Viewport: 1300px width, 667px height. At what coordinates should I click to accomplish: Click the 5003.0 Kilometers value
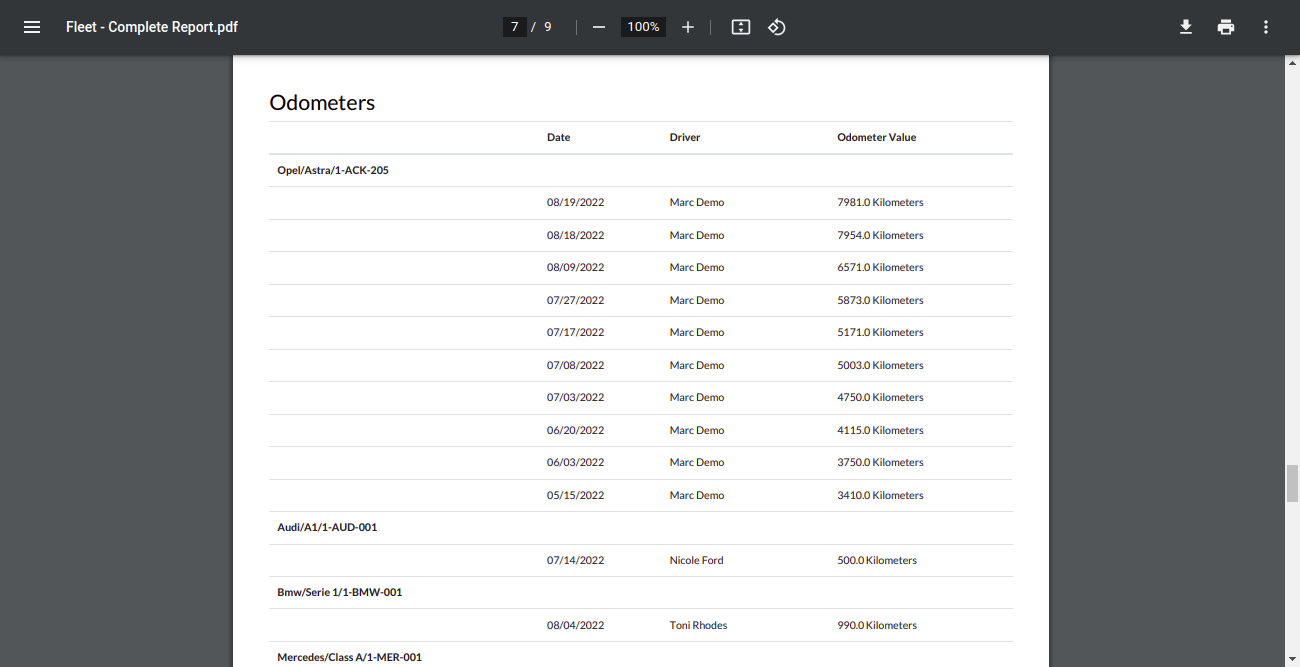pos(880,365)
